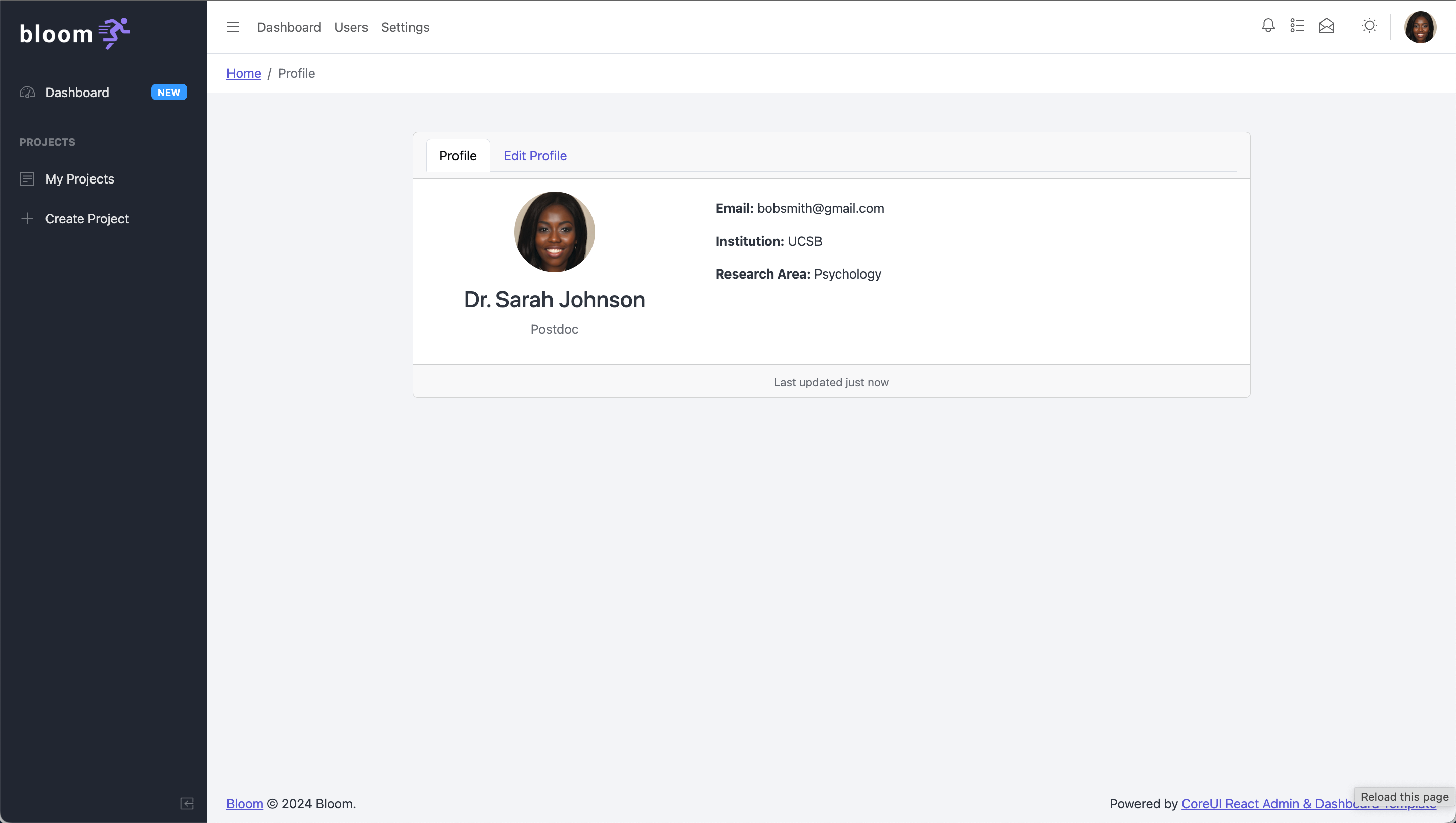Click Dr. Sarah Johnson's profile photo

pyautogui.click(x=554, y=232)
